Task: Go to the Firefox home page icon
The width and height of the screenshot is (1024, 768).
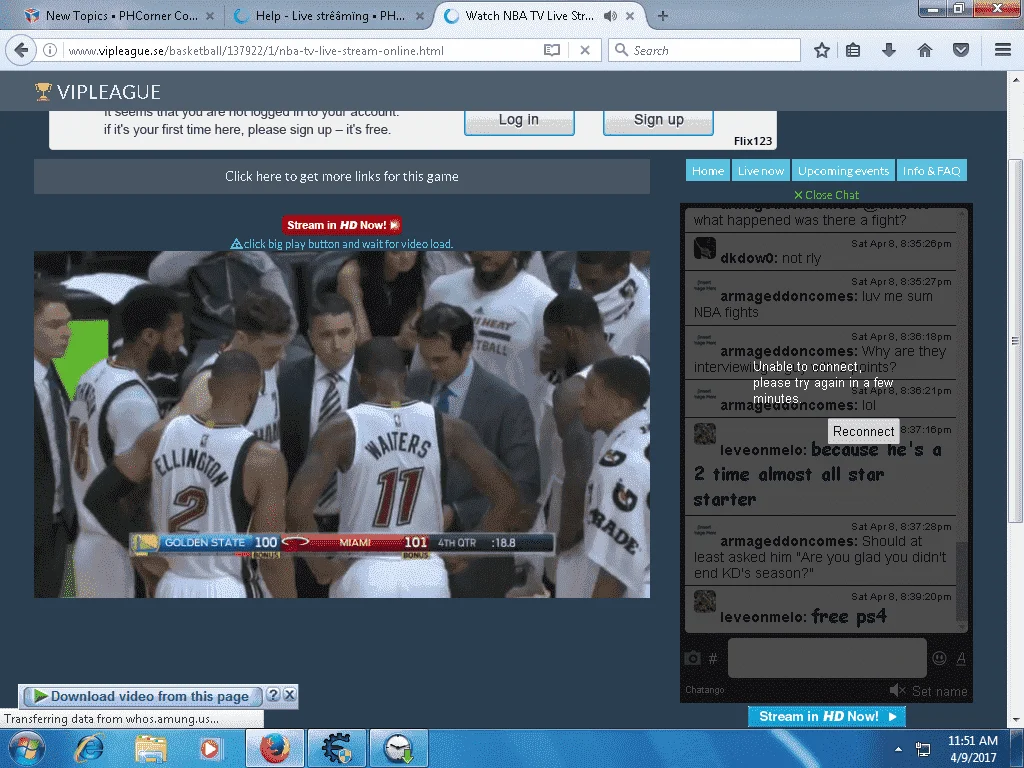Action: [925, 50]
